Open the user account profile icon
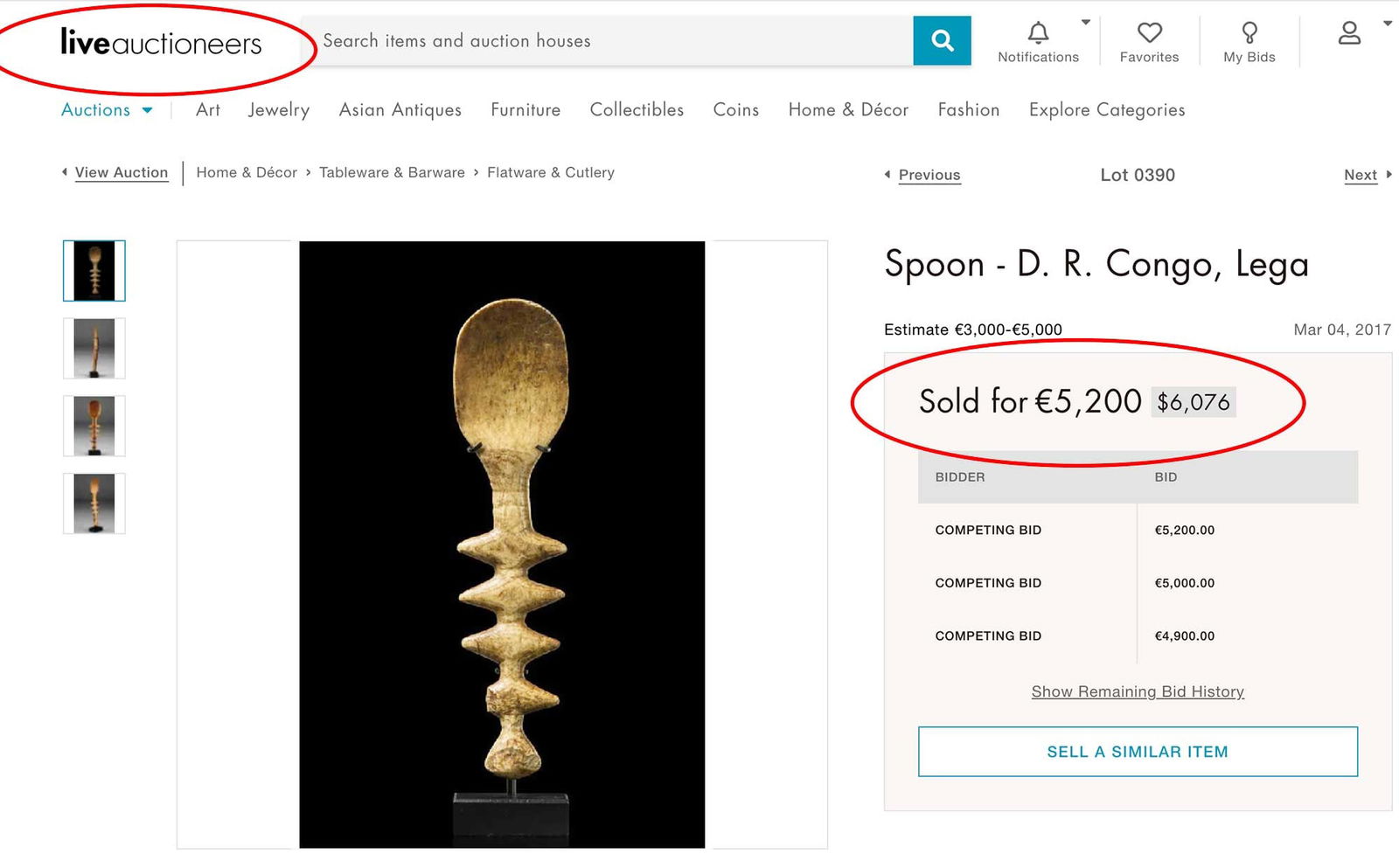1399x868 pixels. [1349, 33]
